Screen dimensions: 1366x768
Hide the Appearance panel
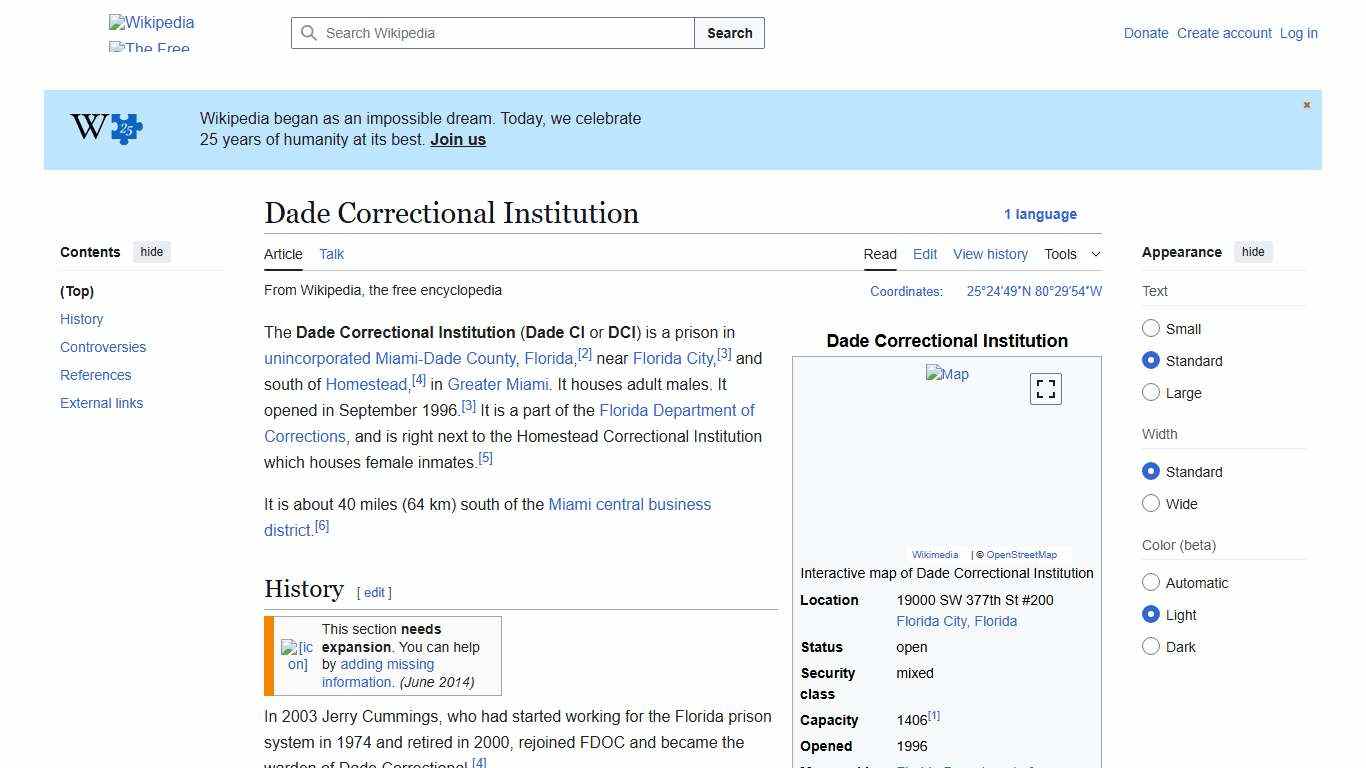point(1253,252)
